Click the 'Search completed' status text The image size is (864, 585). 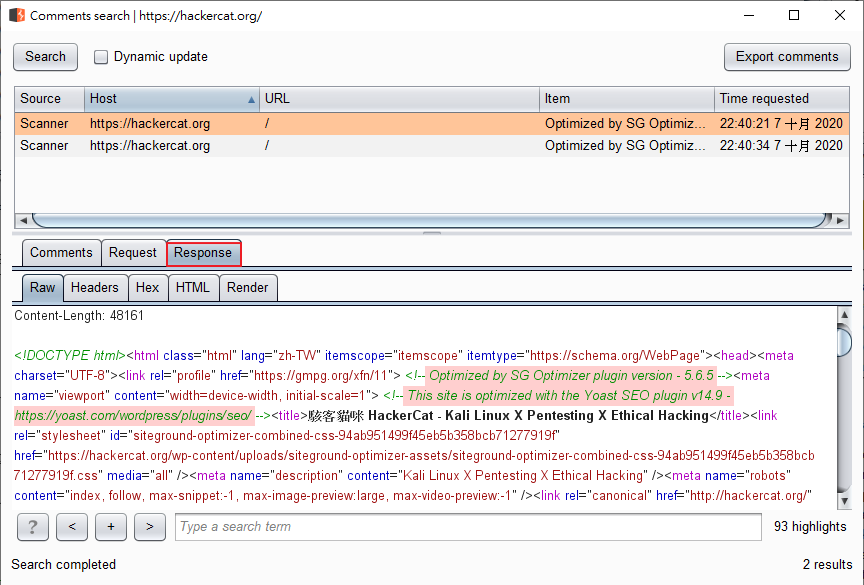coord(63,565)
